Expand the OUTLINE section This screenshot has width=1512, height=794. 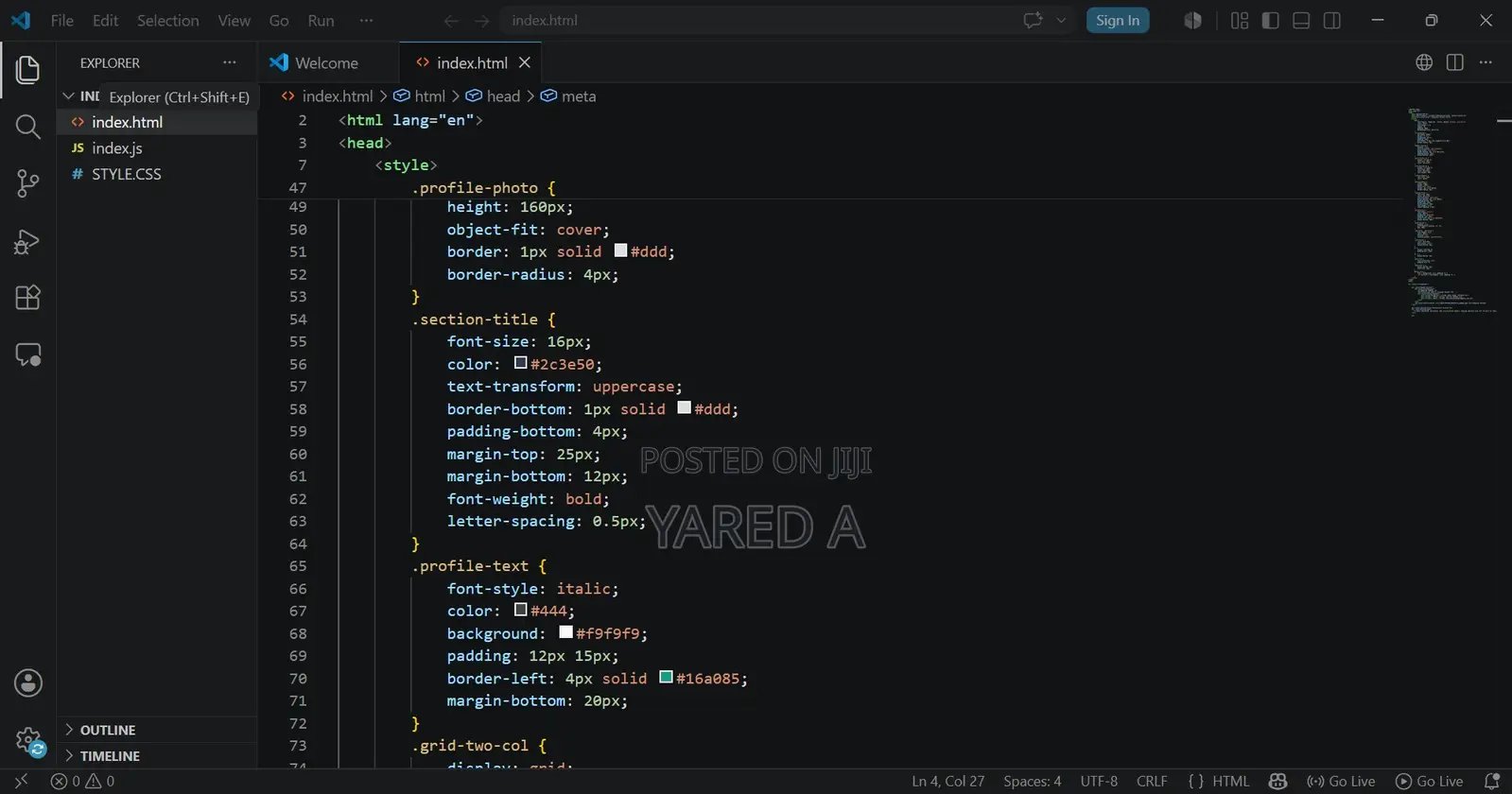157,730
